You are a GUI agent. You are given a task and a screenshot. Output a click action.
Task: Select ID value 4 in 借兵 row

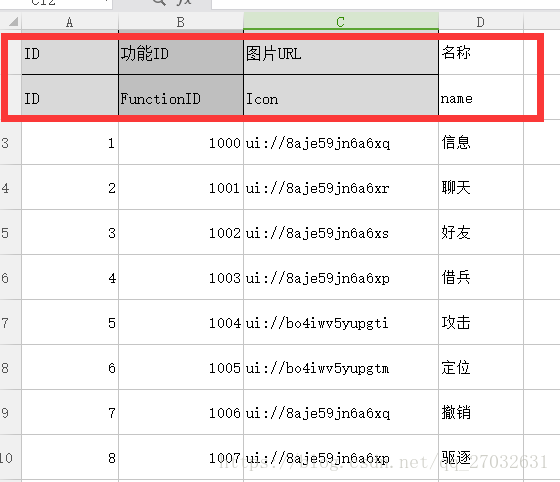click(x=70, y=277)
